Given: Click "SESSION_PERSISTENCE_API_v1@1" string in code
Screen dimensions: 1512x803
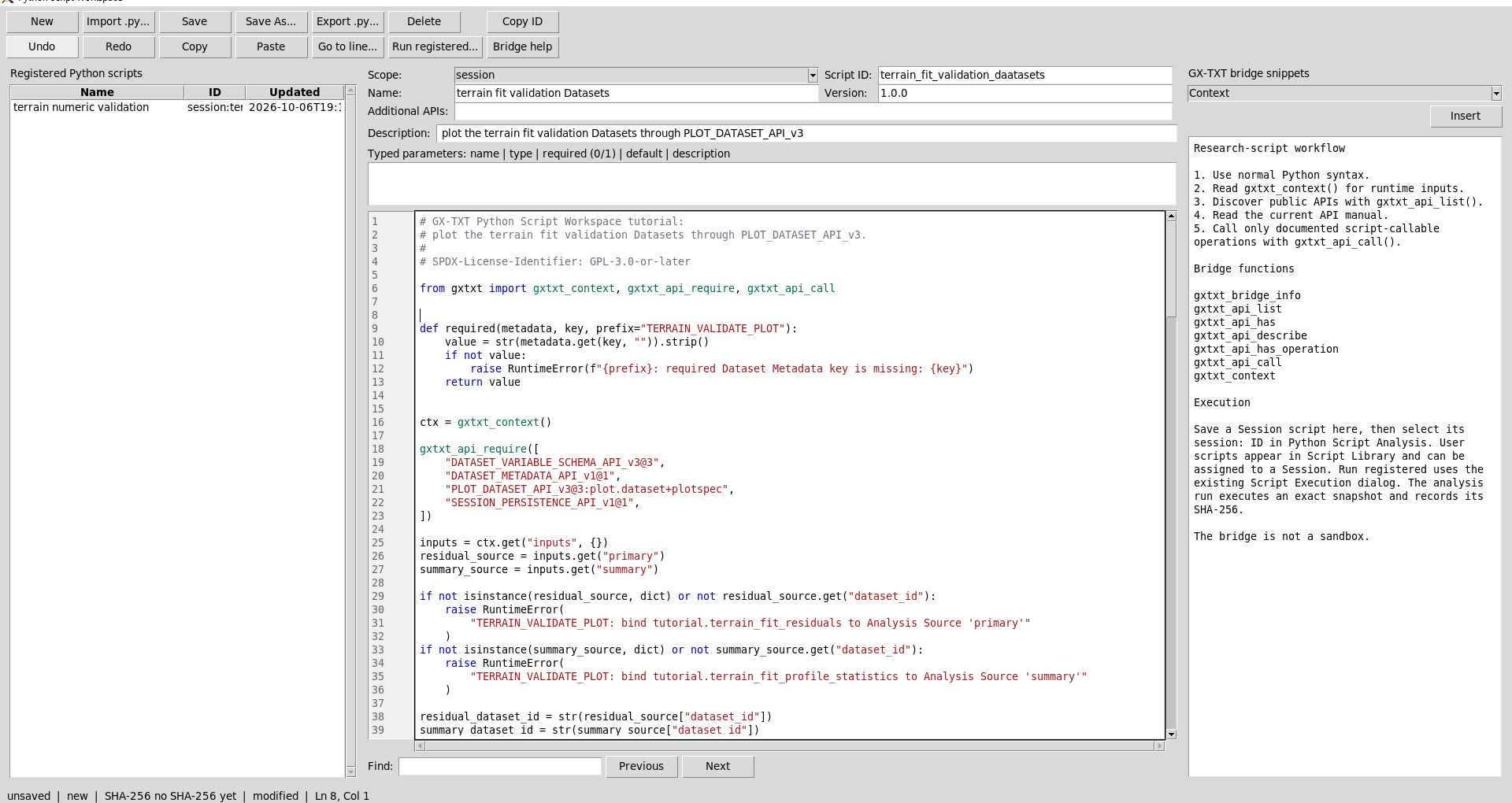Looking at the screenshot, I should click(539, 503).
